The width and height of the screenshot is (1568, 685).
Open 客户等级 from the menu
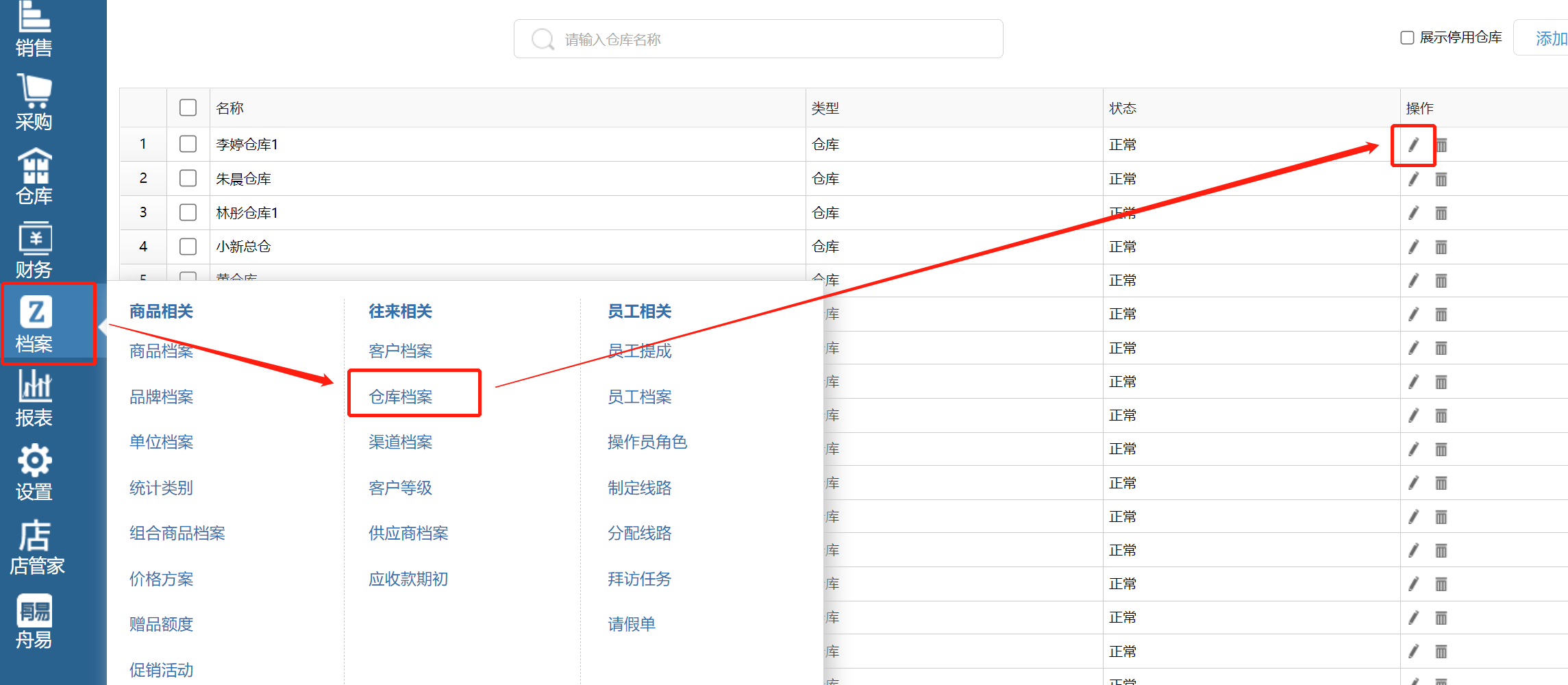click(401, 488)
